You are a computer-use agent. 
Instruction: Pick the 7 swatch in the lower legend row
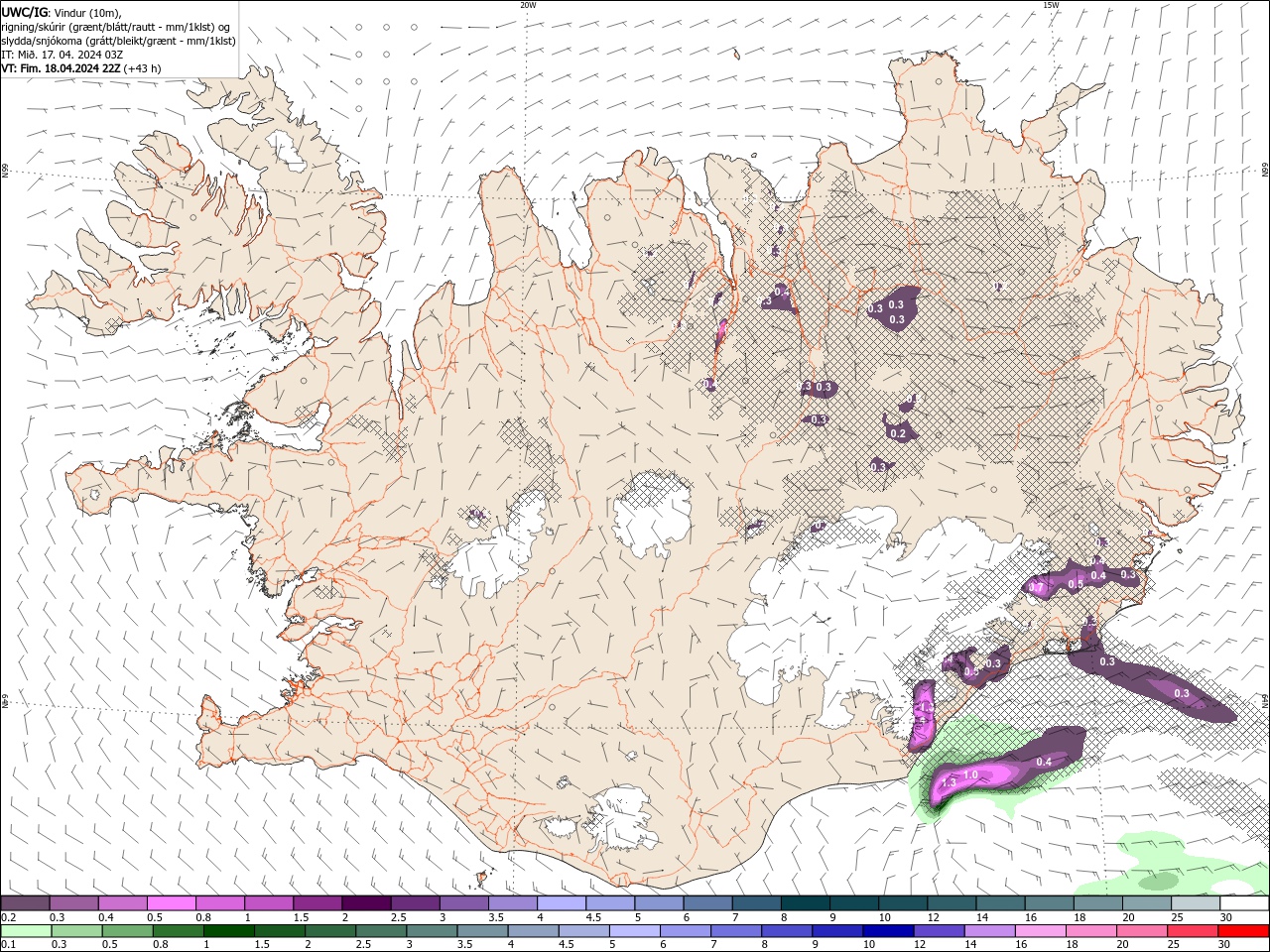coord(735,931)
